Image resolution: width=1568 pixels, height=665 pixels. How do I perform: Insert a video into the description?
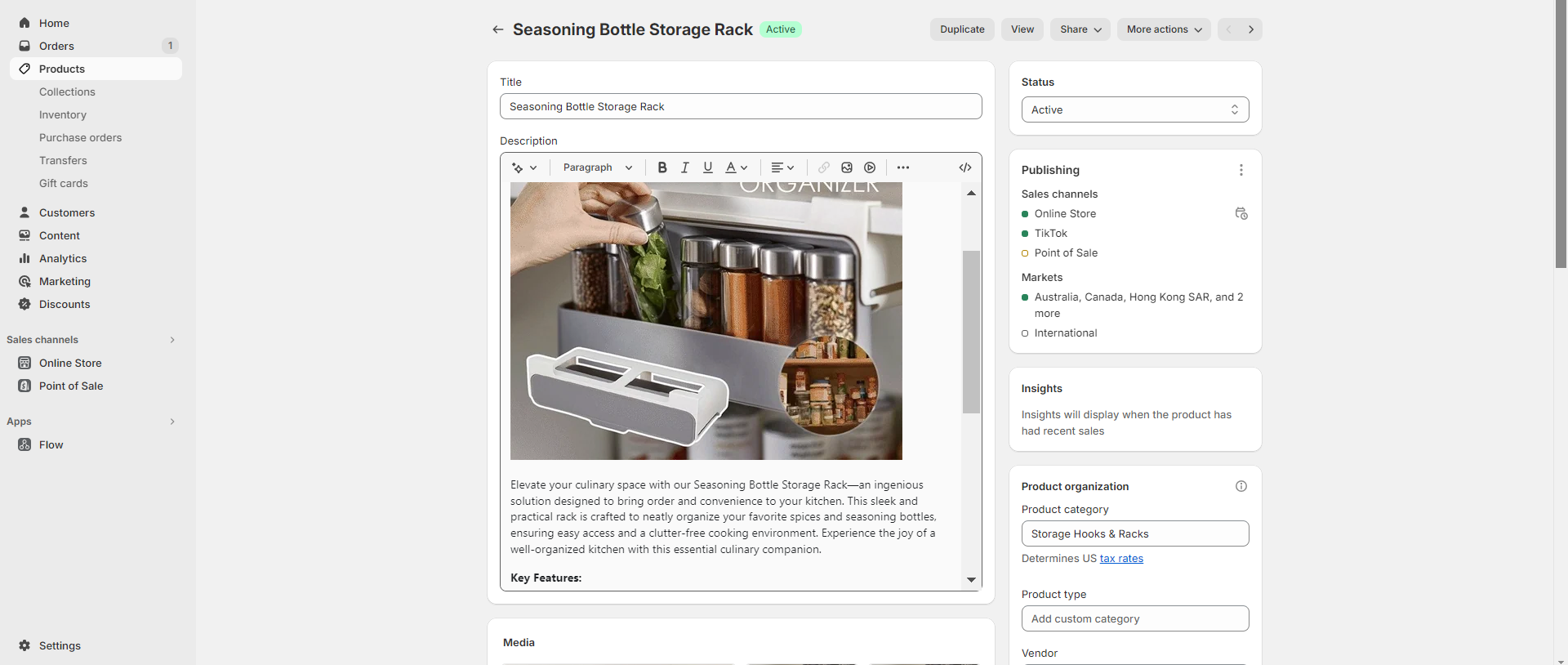[x=870, y=167]
